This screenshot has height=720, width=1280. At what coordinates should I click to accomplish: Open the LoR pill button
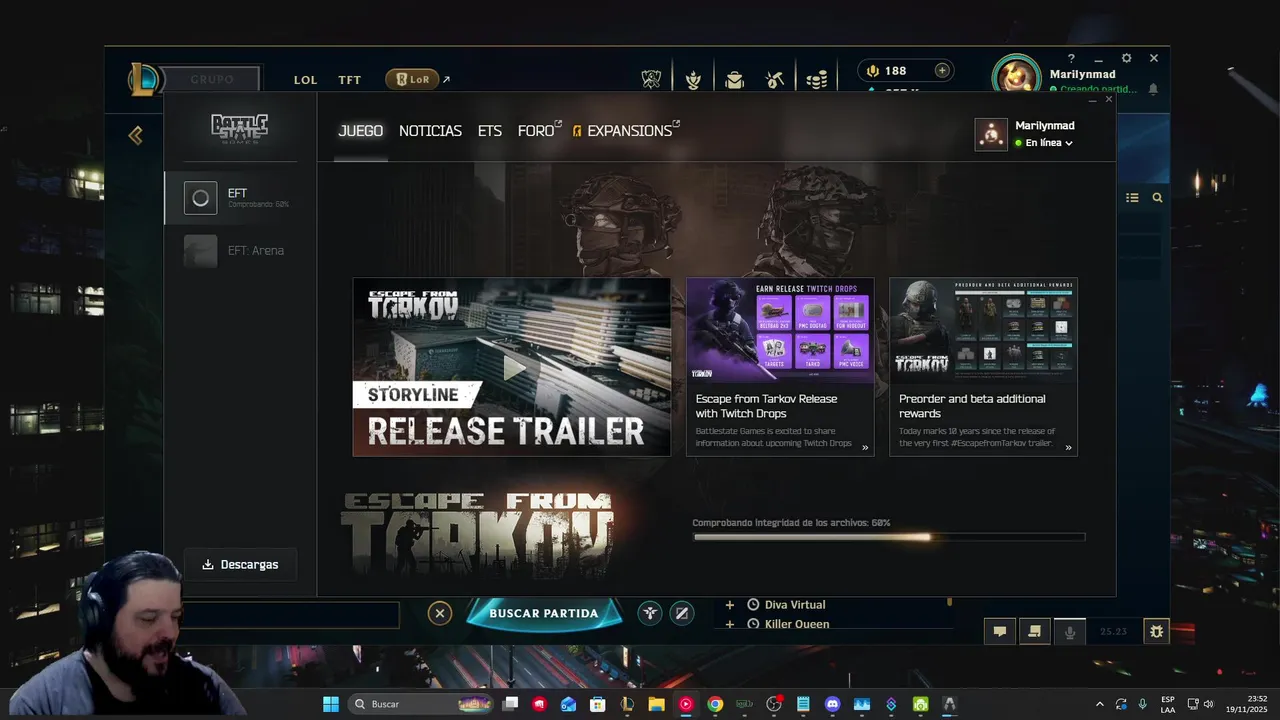412,79
